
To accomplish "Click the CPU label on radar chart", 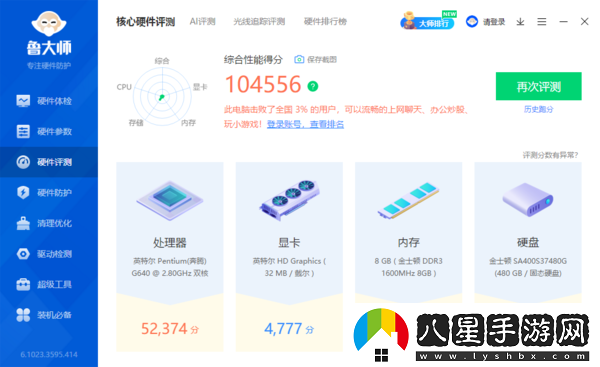I will pyautogui.click(x=124, y=87).
